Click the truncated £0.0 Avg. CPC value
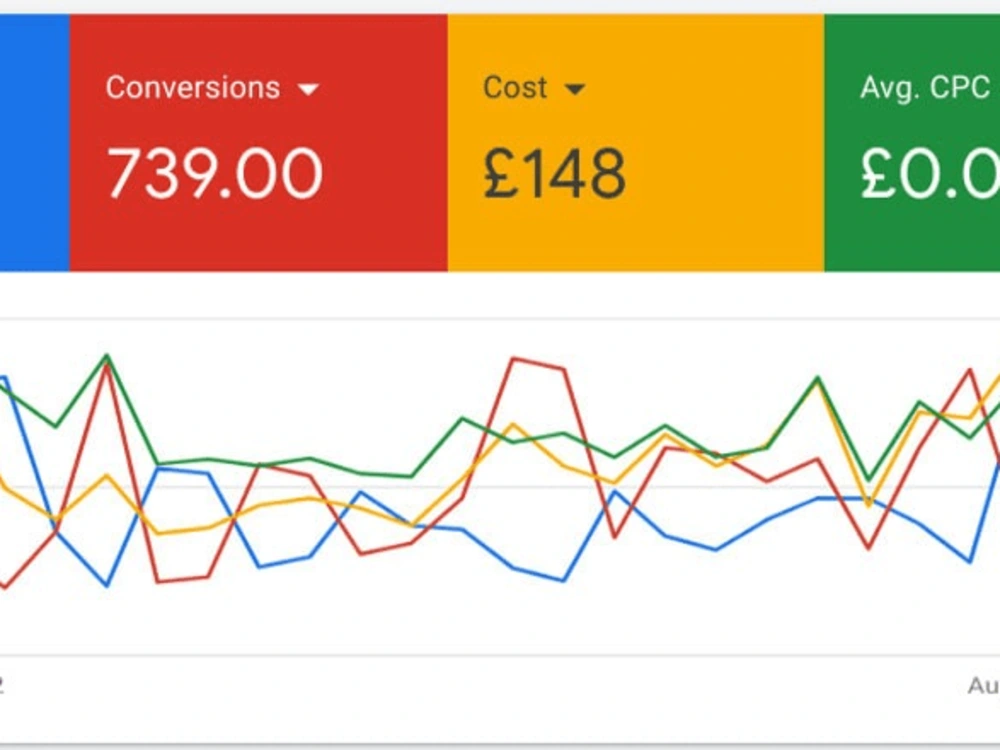This screenshot has width=1000, height=750. (930, 173)
